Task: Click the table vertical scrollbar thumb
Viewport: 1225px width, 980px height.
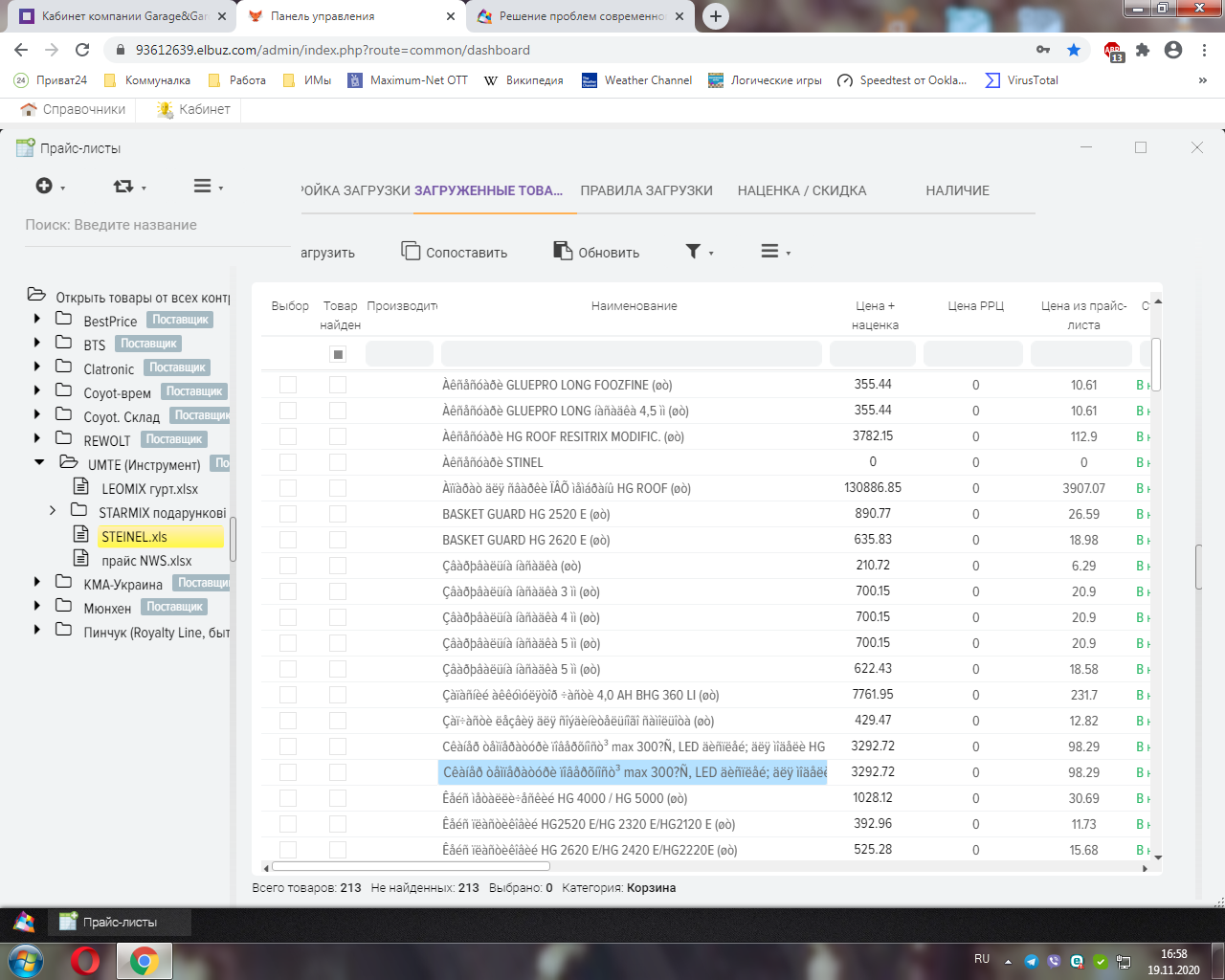Action: point(1155,364)
